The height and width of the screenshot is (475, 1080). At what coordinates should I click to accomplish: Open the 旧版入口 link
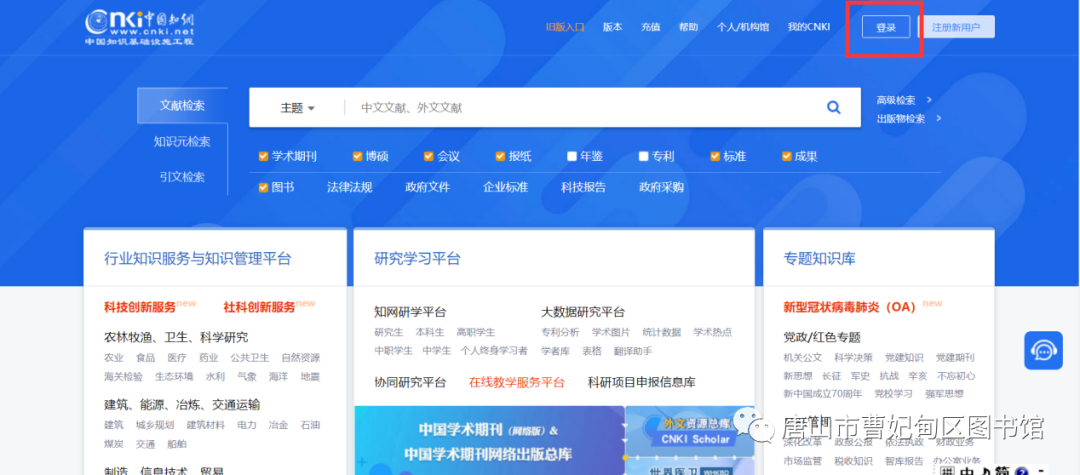pyautogui.click(x=565, y=28)
